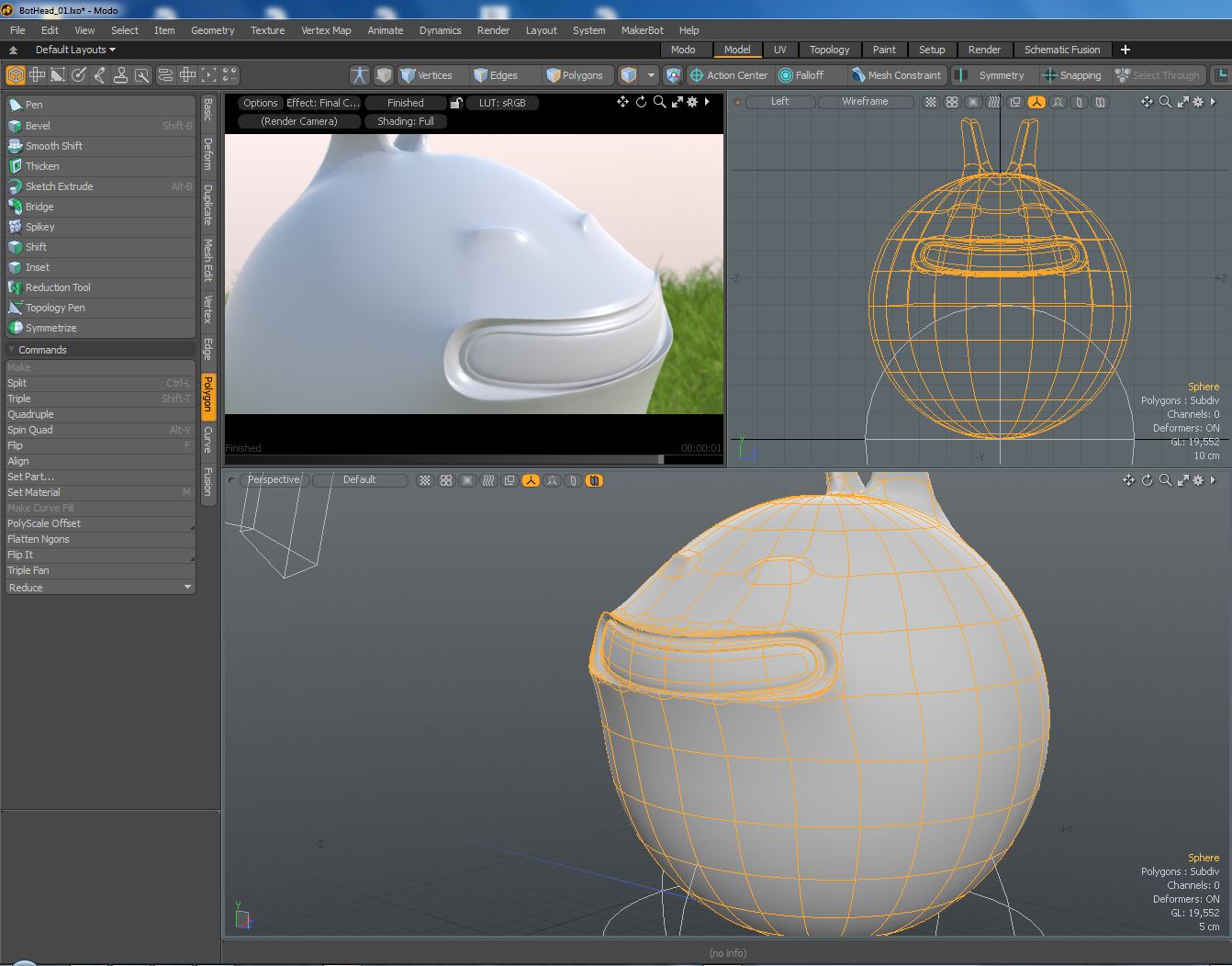The image size is (1232, 966).
Task: Open the Geometry menu
Action: click(x=212, y=30)
